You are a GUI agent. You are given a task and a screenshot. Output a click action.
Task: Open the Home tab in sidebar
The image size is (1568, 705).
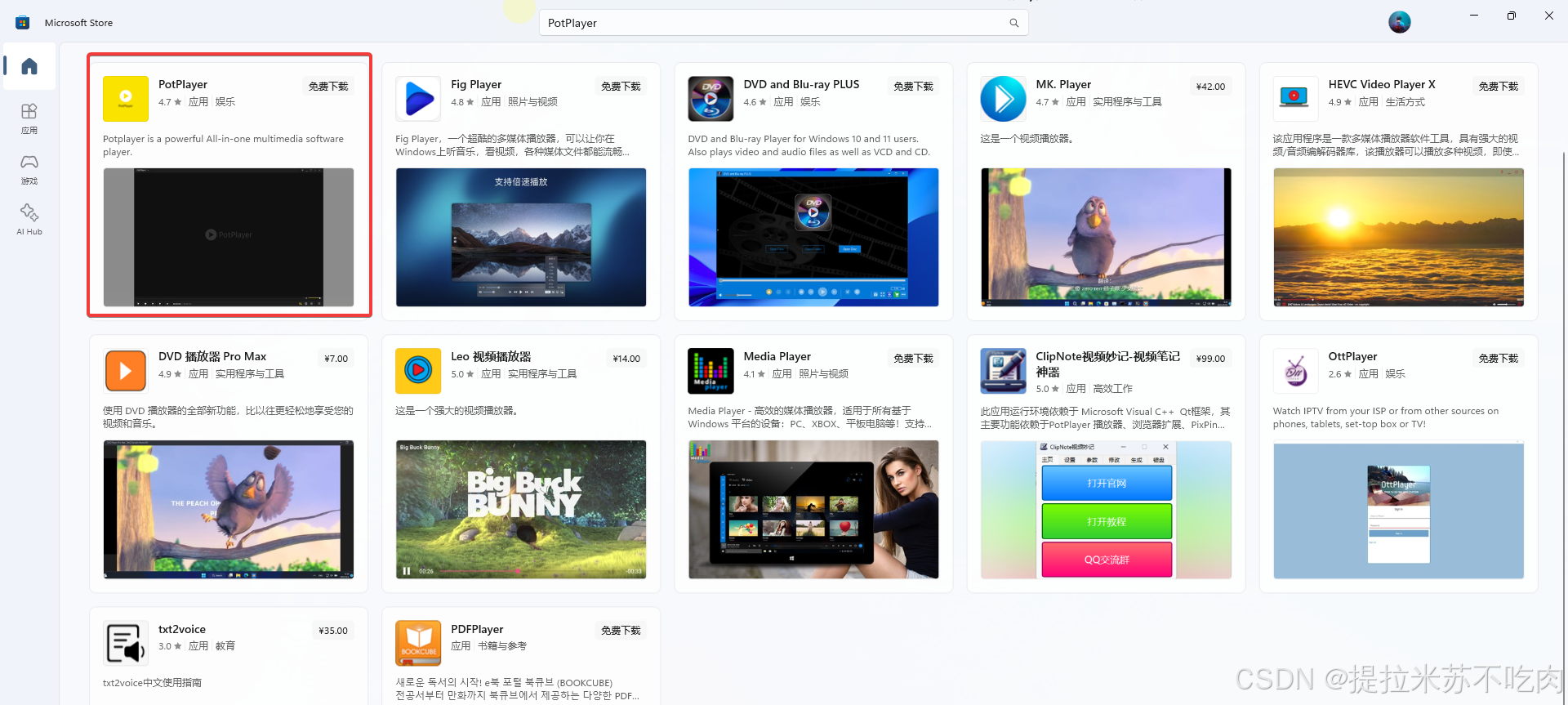tap(29, 66)
